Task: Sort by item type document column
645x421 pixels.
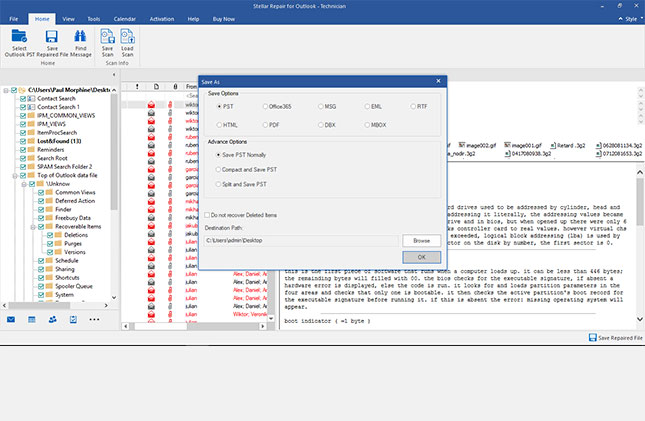Action: 156,86
